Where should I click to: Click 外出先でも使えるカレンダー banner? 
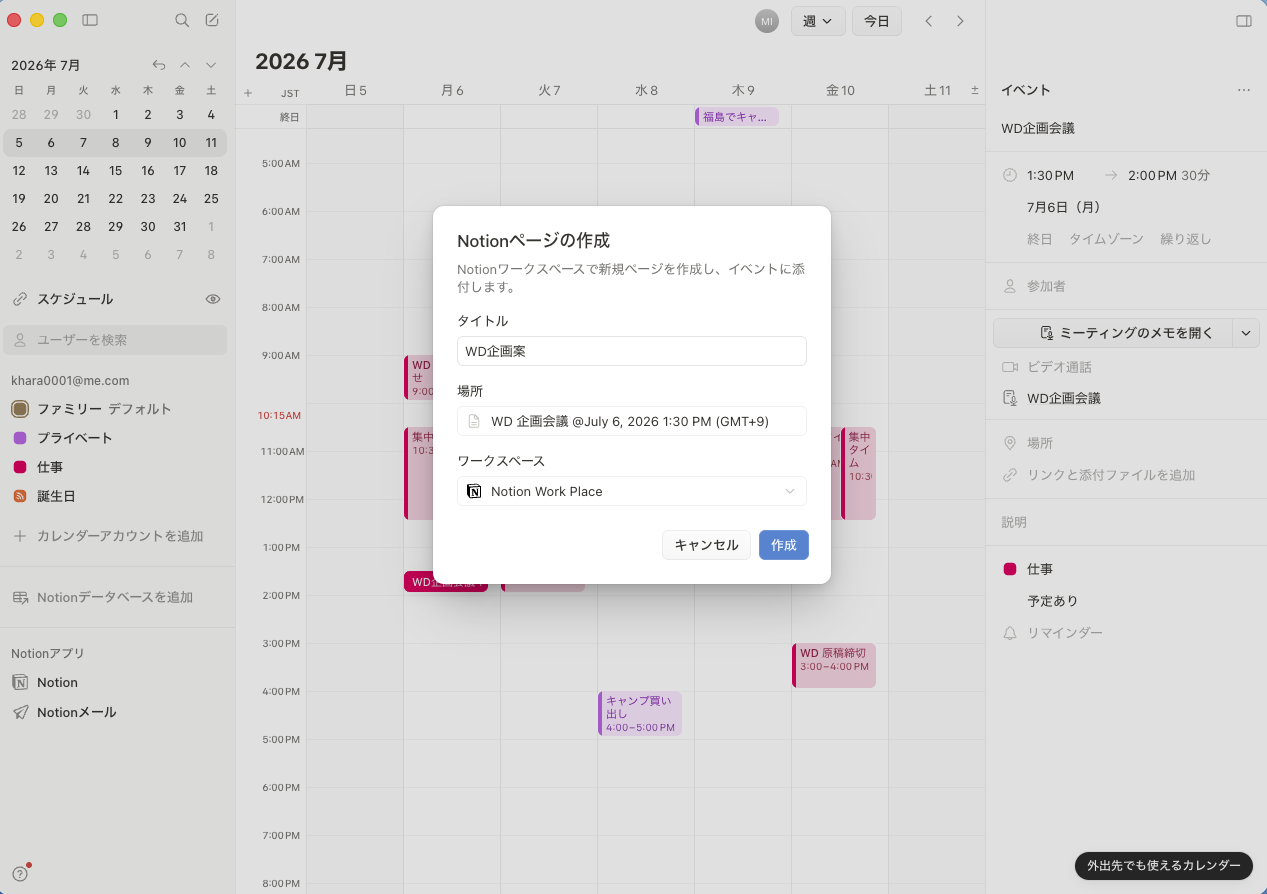point(1164,866)
